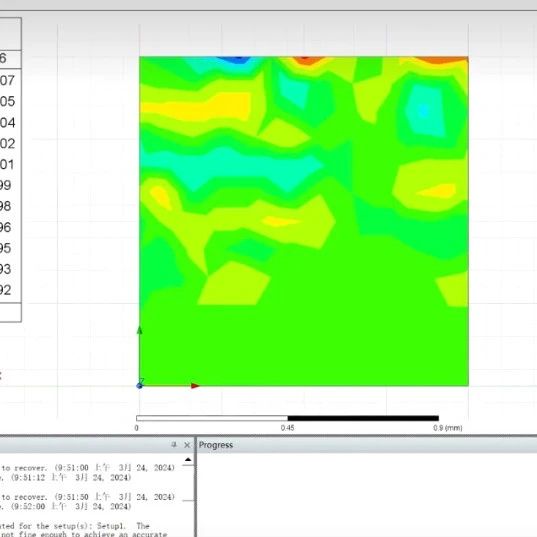Close the message panel with the X
537x537 pixels.
pyautogui.click(x=187, y=445)
